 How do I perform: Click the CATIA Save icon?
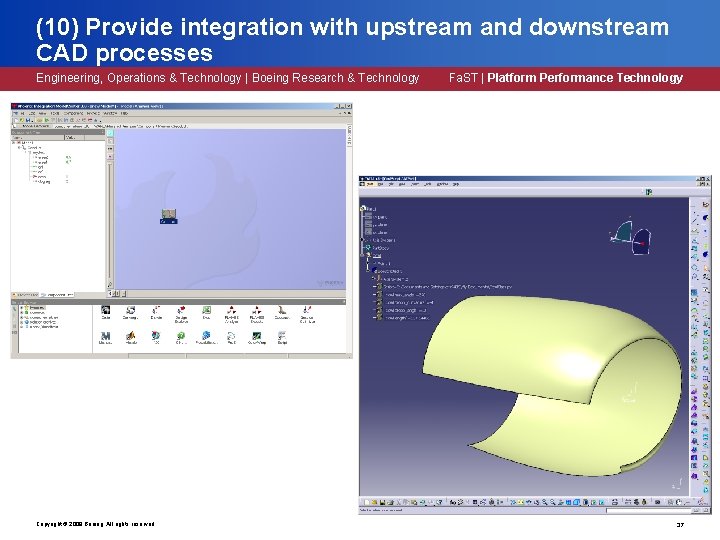382,502
